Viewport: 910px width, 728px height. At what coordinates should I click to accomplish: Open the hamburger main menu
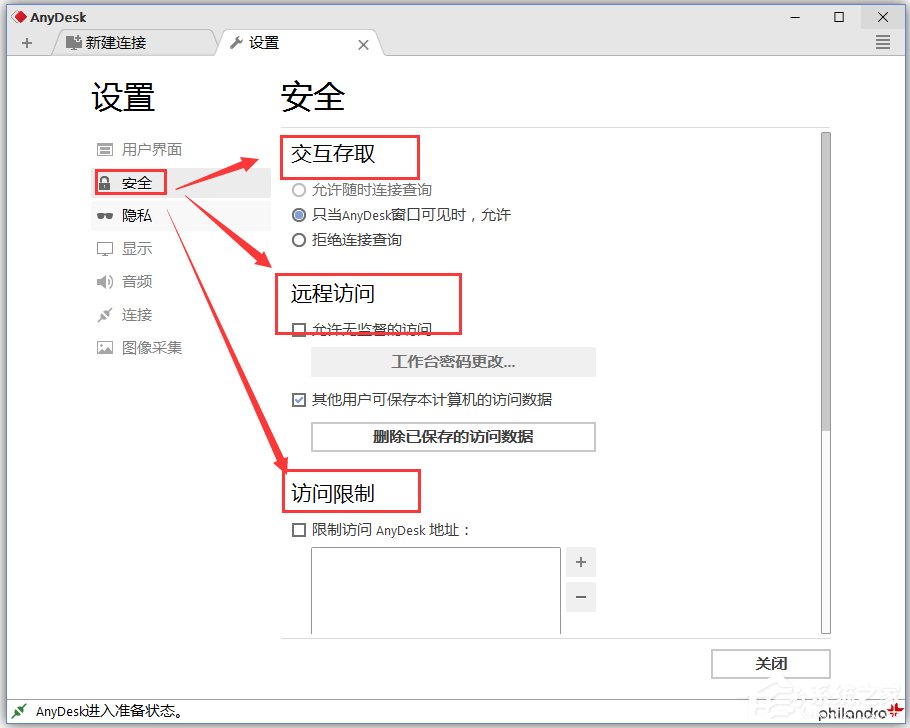(882, 42)
